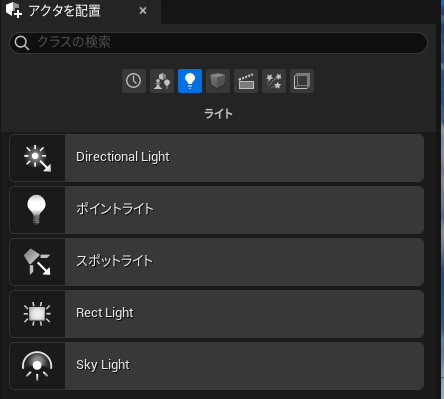
Task: Open the Shapes cube category
Action: tap(218, 81)
